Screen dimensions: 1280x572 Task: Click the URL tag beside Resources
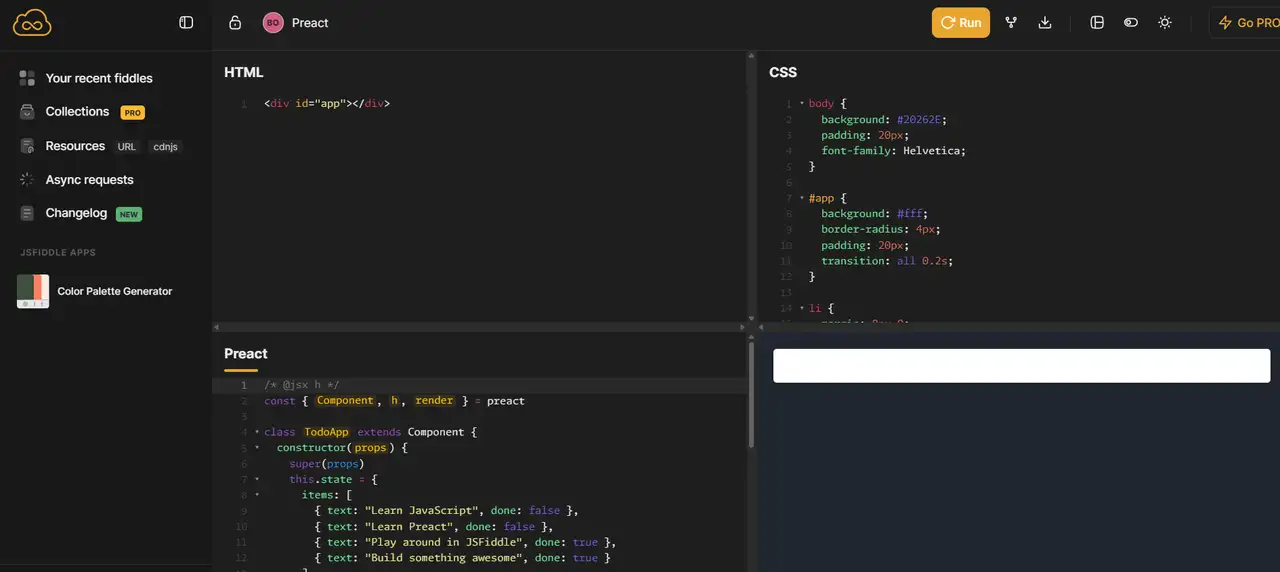126,147
